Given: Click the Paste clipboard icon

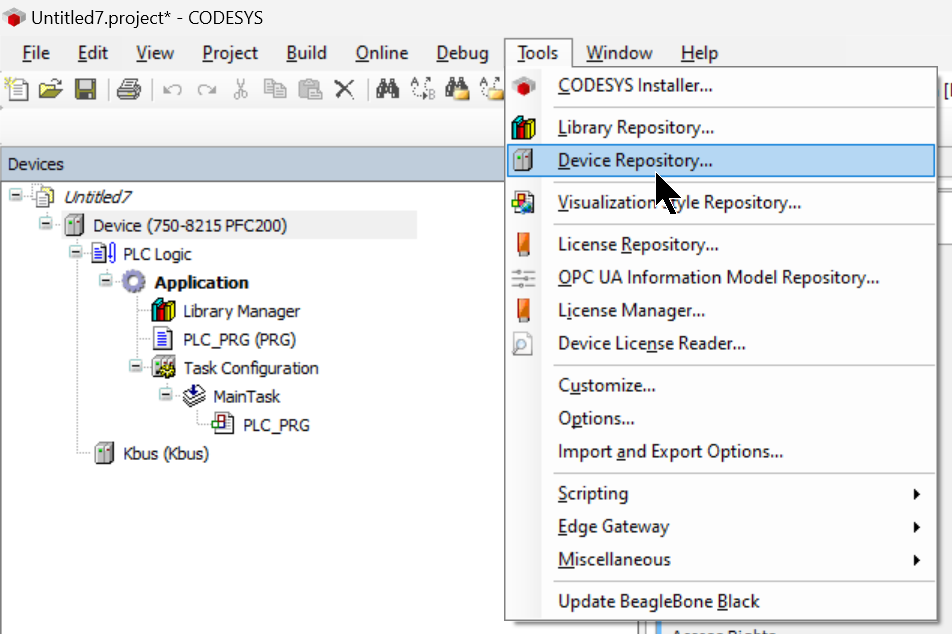Looking at the screenshot, I should [x=310, y=89].
